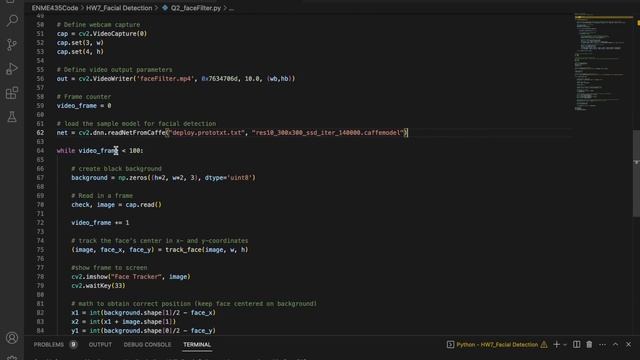Click comment 'create black background'
Screen dimensions: 640x360
coord(116,169)
